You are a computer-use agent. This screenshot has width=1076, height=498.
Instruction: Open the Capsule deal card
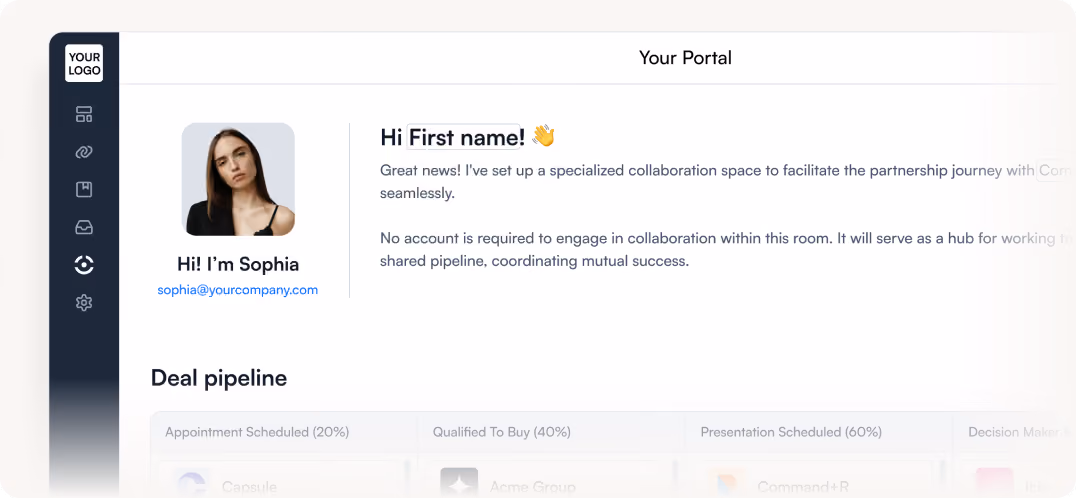(283, 479)
